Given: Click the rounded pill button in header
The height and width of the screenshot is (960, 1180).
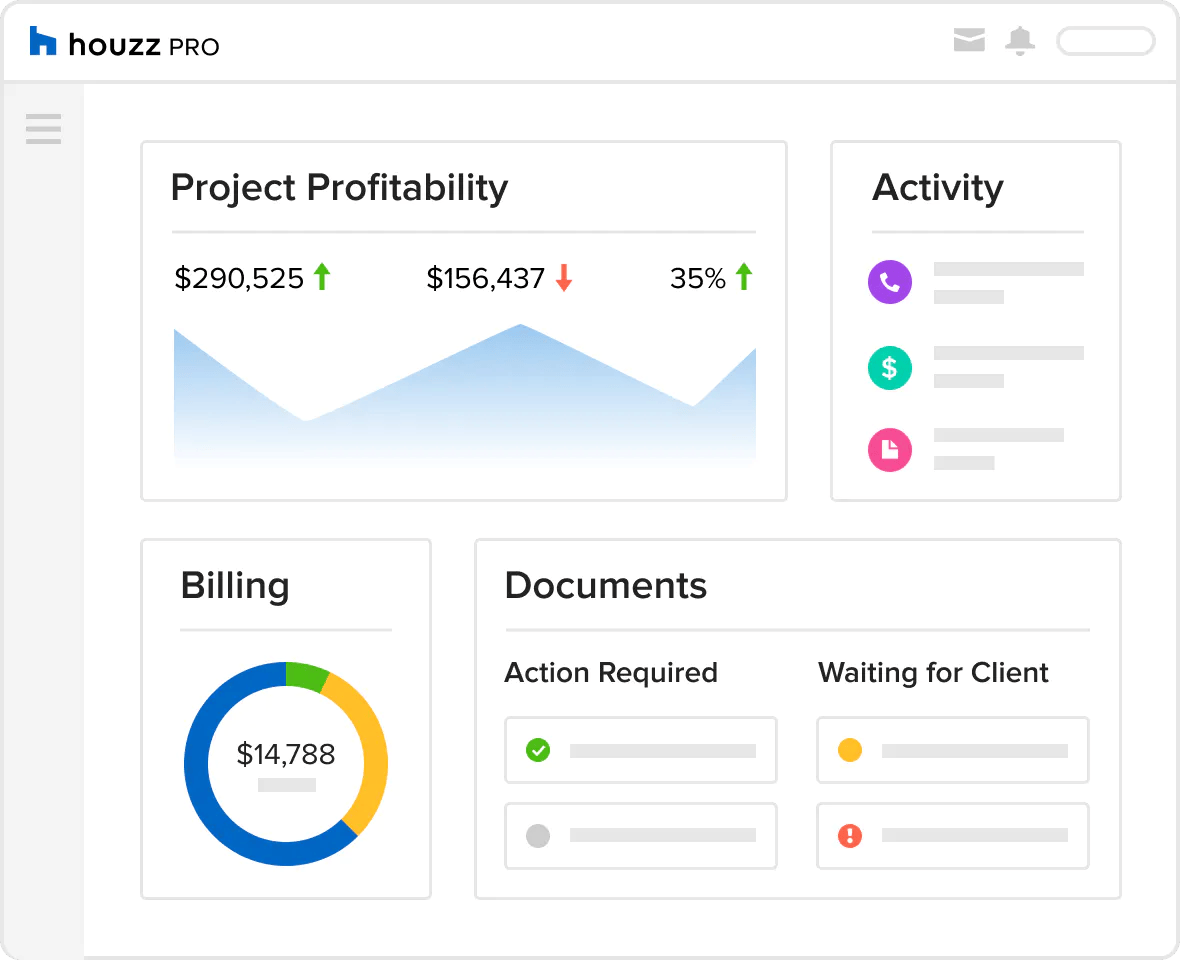Looking at the screenshot, I should 1105,41.
